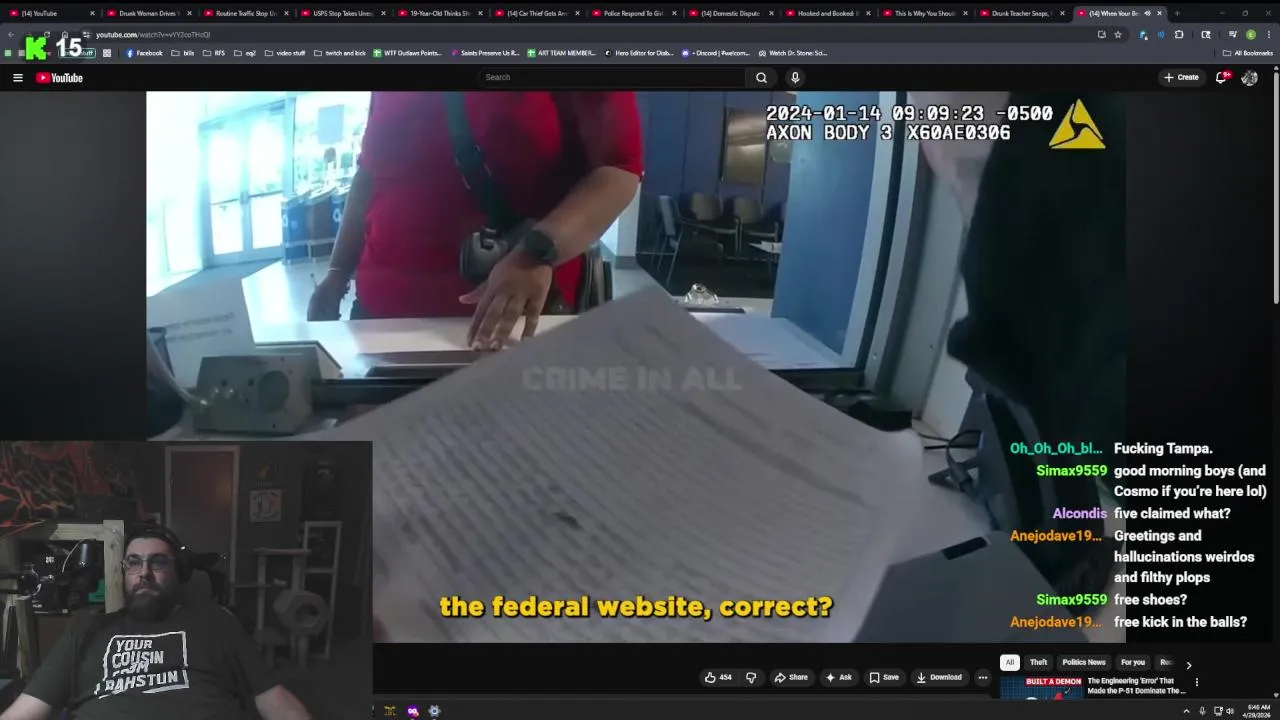Show more filter chips with right arrow

coord(1188,665)
